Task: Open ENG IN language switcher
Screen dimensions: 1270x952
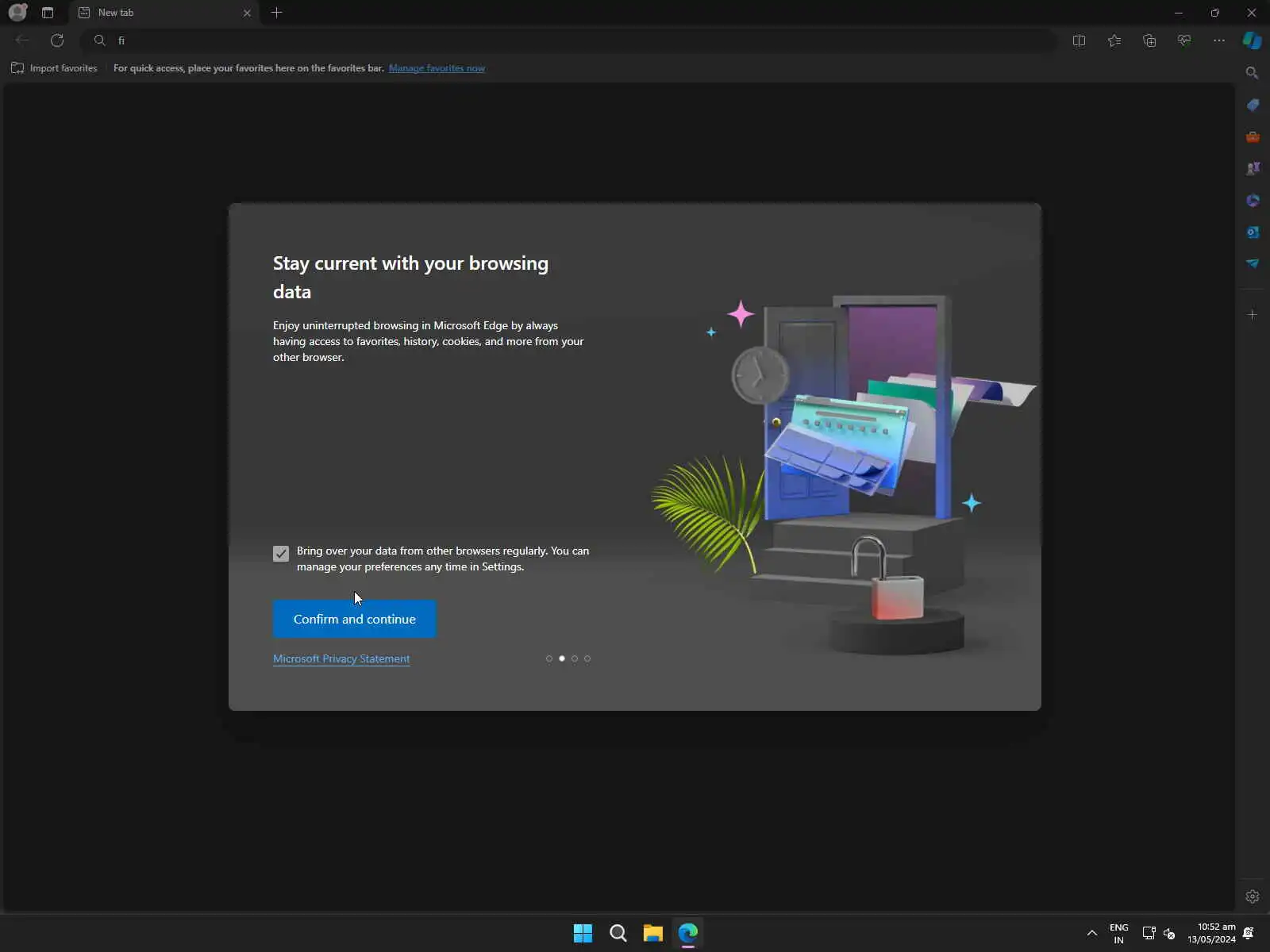Action: [x=1119, y=933]
